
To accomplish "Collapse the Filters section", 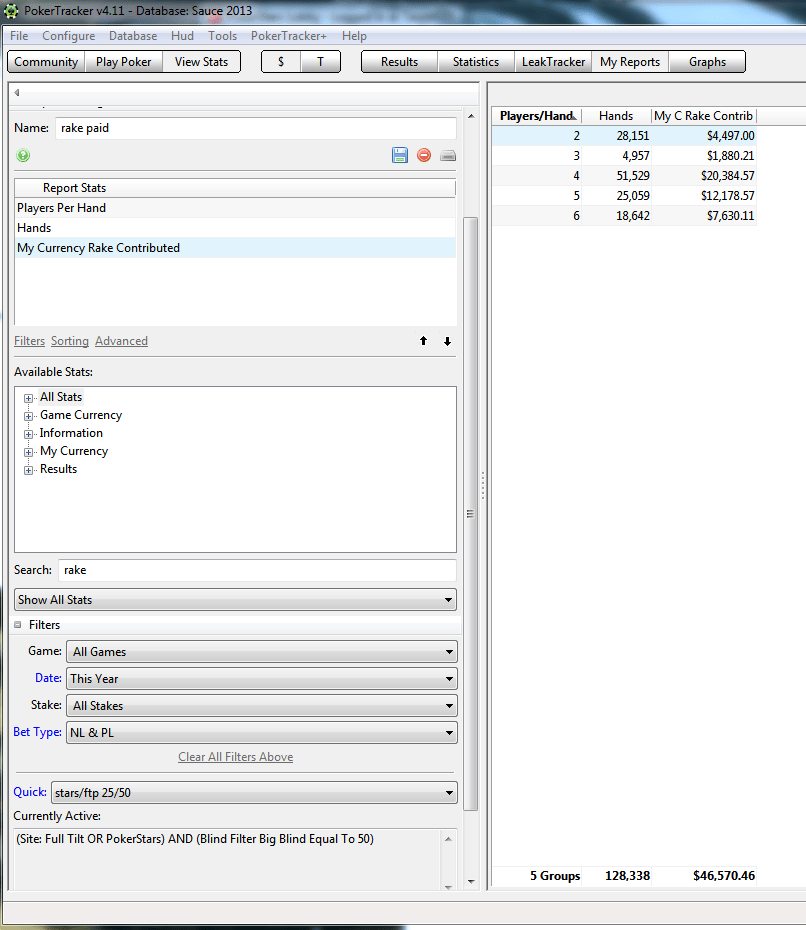I will (x=18, y=625).
